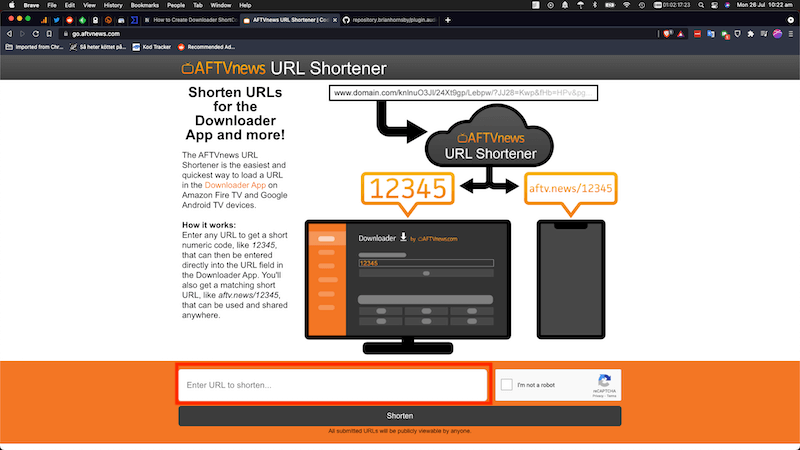
Task: Switch to the GitHub repository.brianhornsby tab
Action: click(389, 20)
